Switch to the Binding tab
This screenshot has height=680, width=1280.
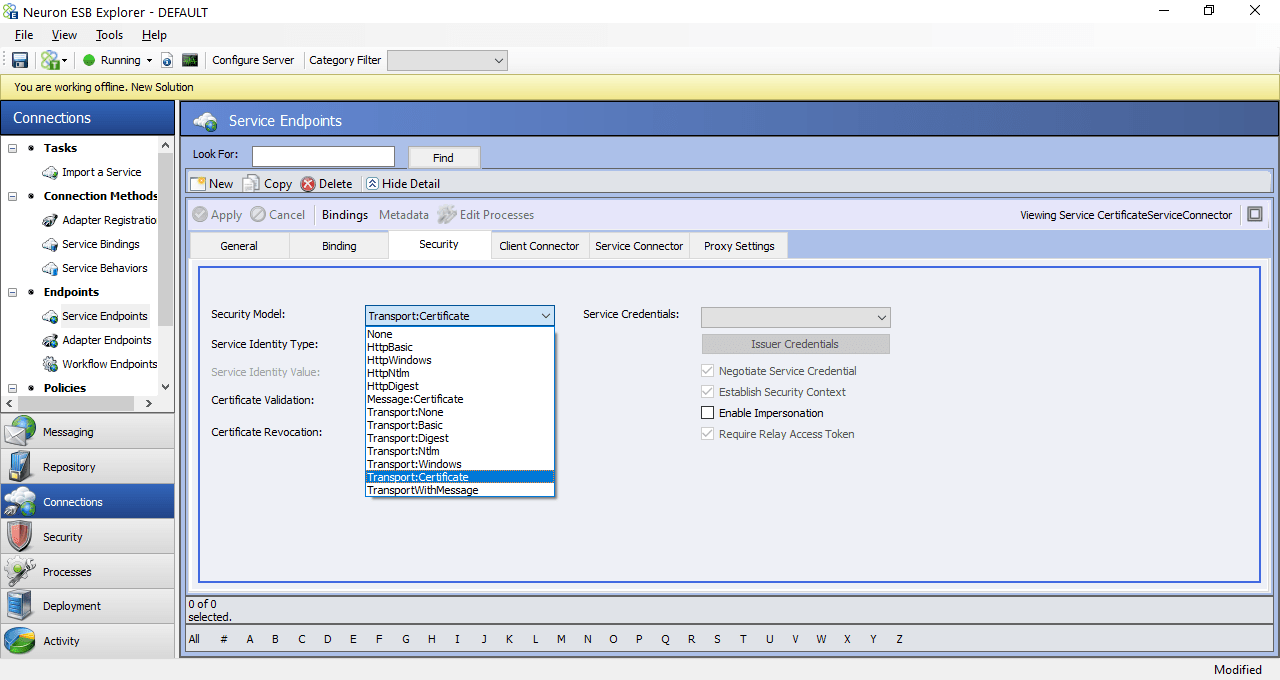339,246
